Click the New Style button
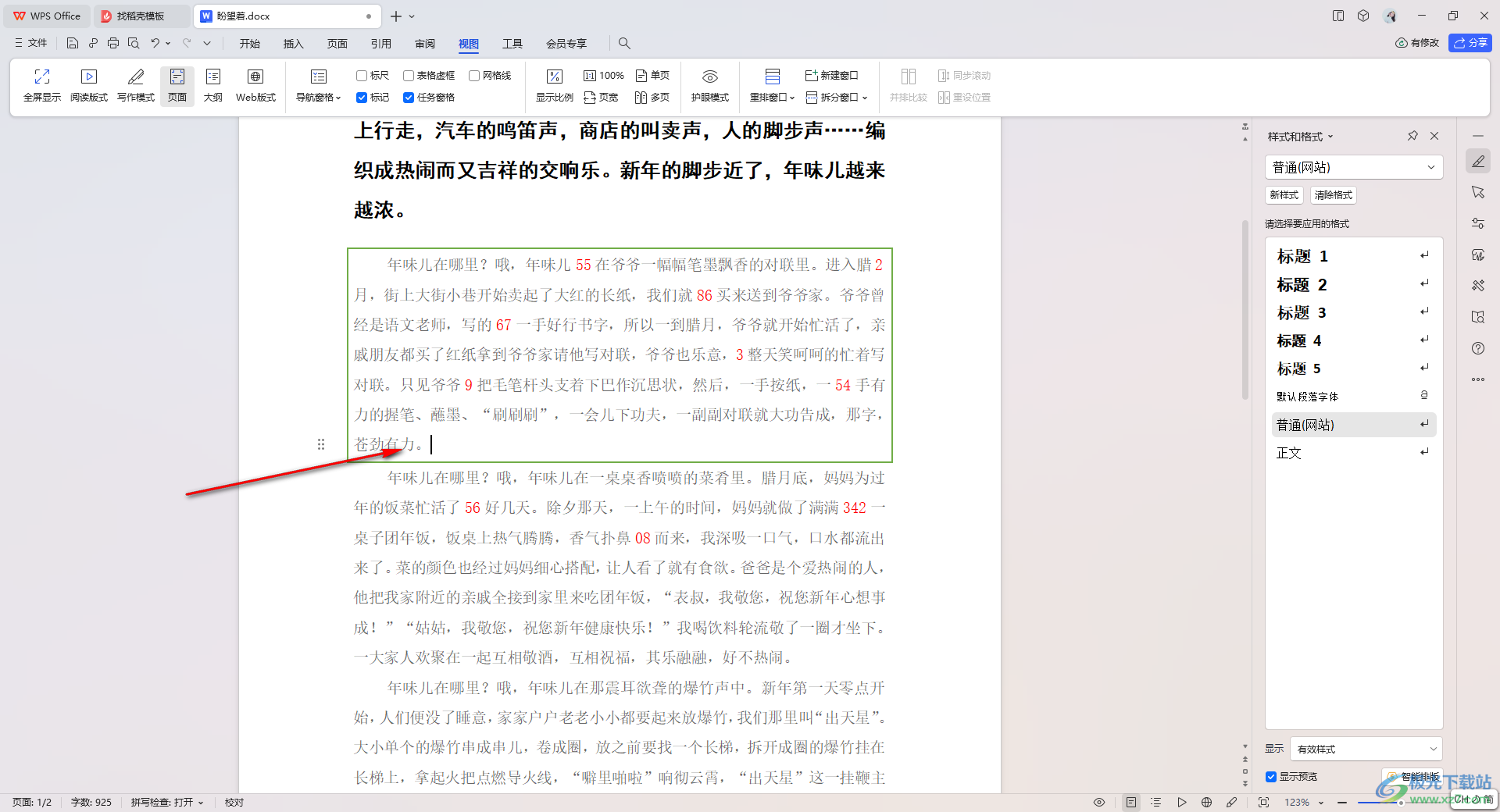The image size is (1500, 812). [x=1284, y=195]
